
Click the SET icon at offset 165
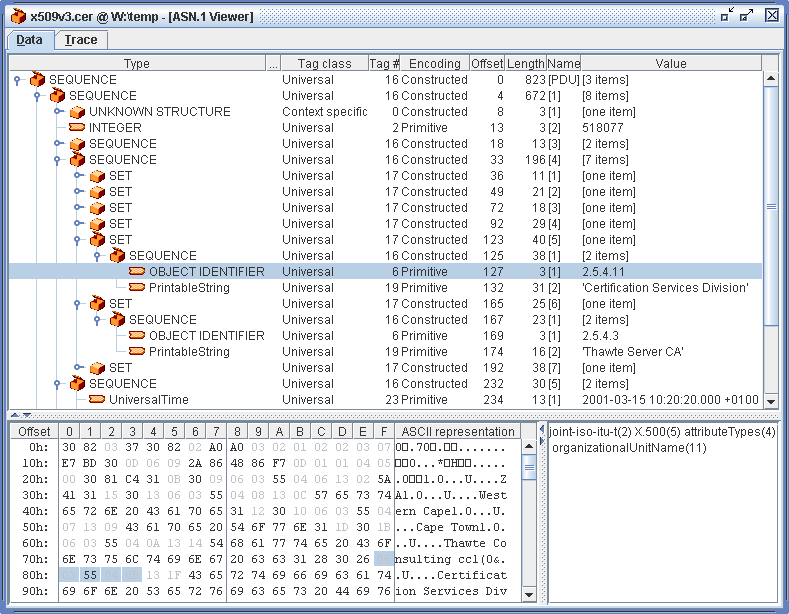[x=97, y=303]
